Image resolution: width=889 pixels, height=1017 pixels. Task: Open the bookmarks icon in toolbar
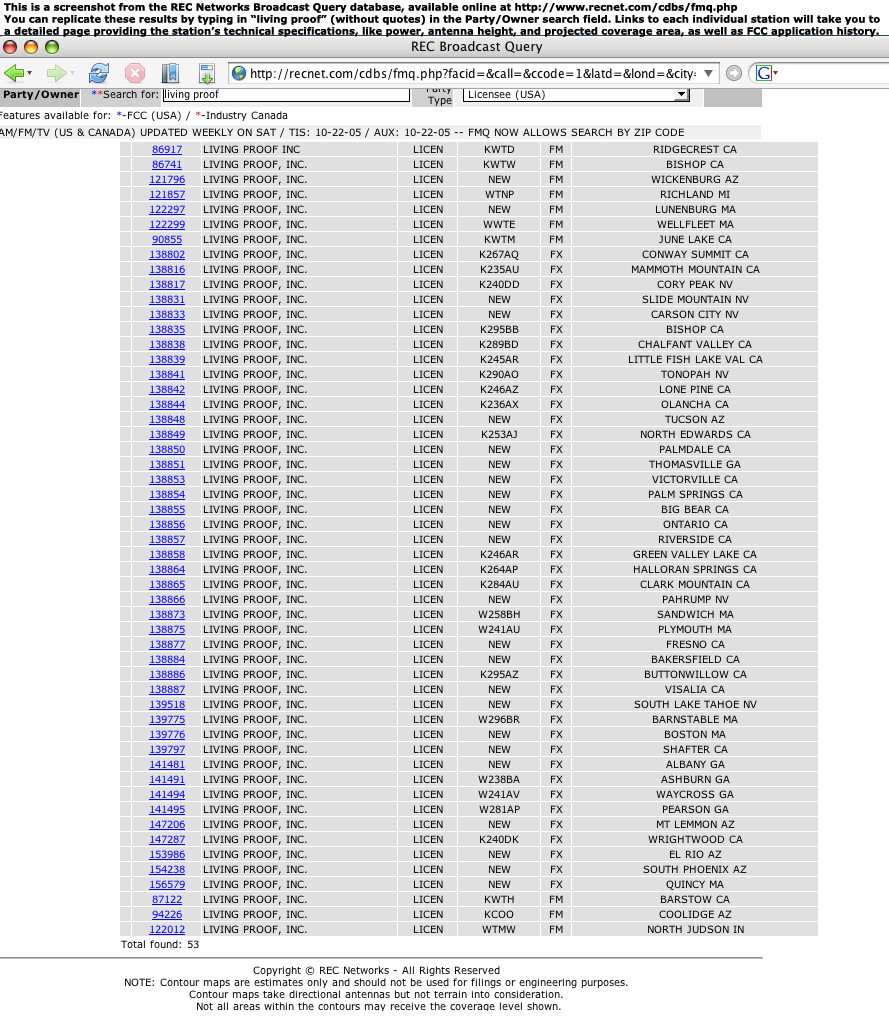click(171, 73)
